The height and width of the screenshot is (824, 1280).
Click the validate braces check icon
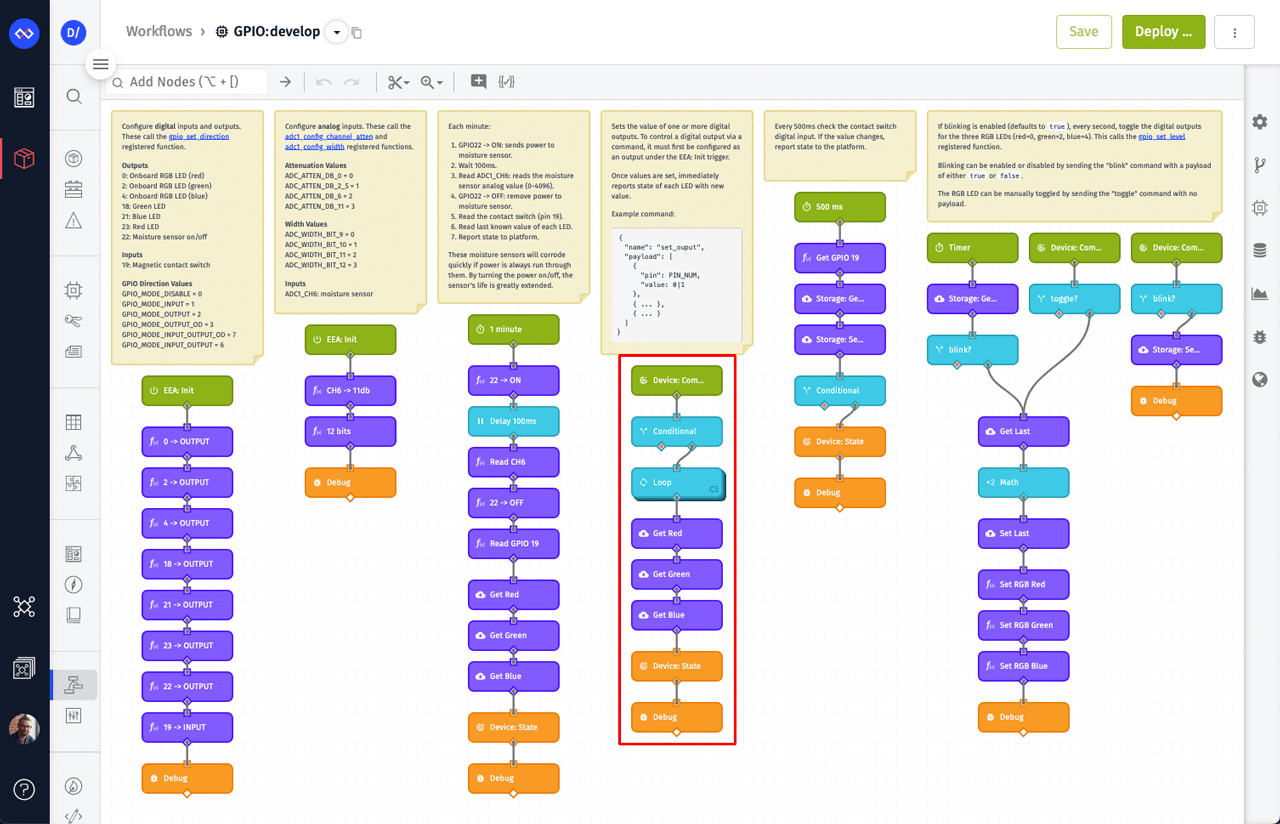pos(506,82)
